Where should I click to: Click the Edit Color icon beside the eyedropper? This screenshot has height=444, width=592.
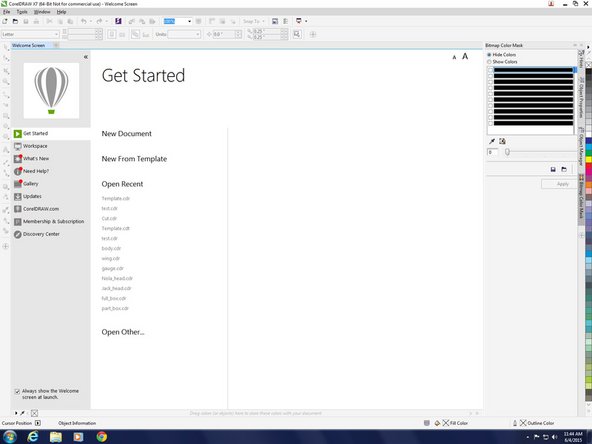point(502,141)
